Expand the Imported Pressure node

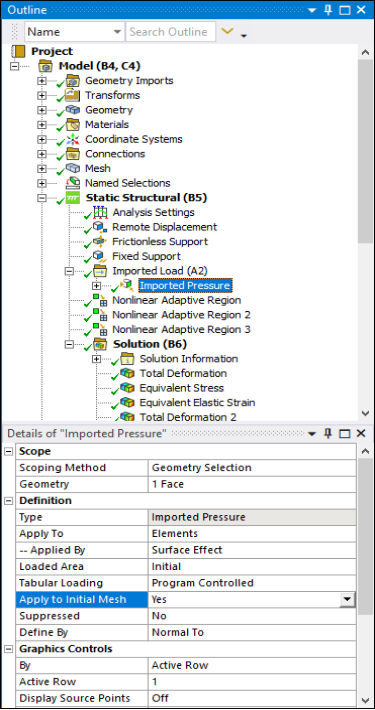click(x=96, y=285)
